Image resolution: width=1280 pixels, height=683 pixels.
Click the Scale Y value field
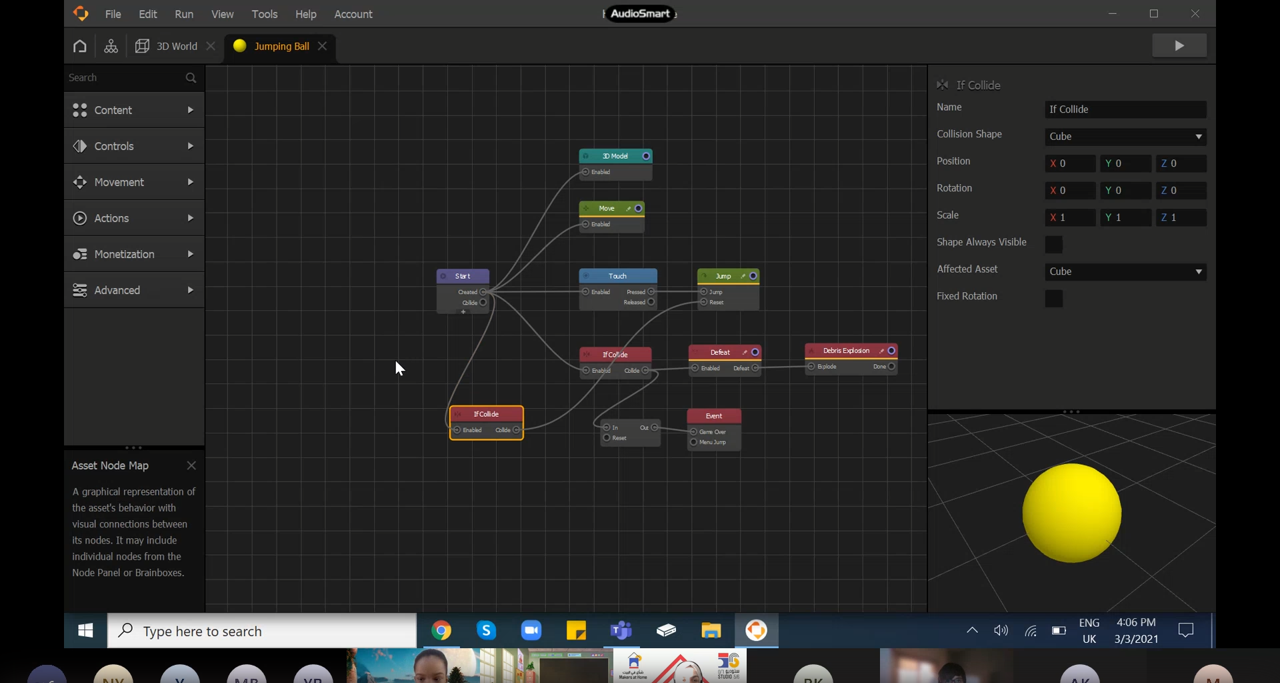point(1126,217)
